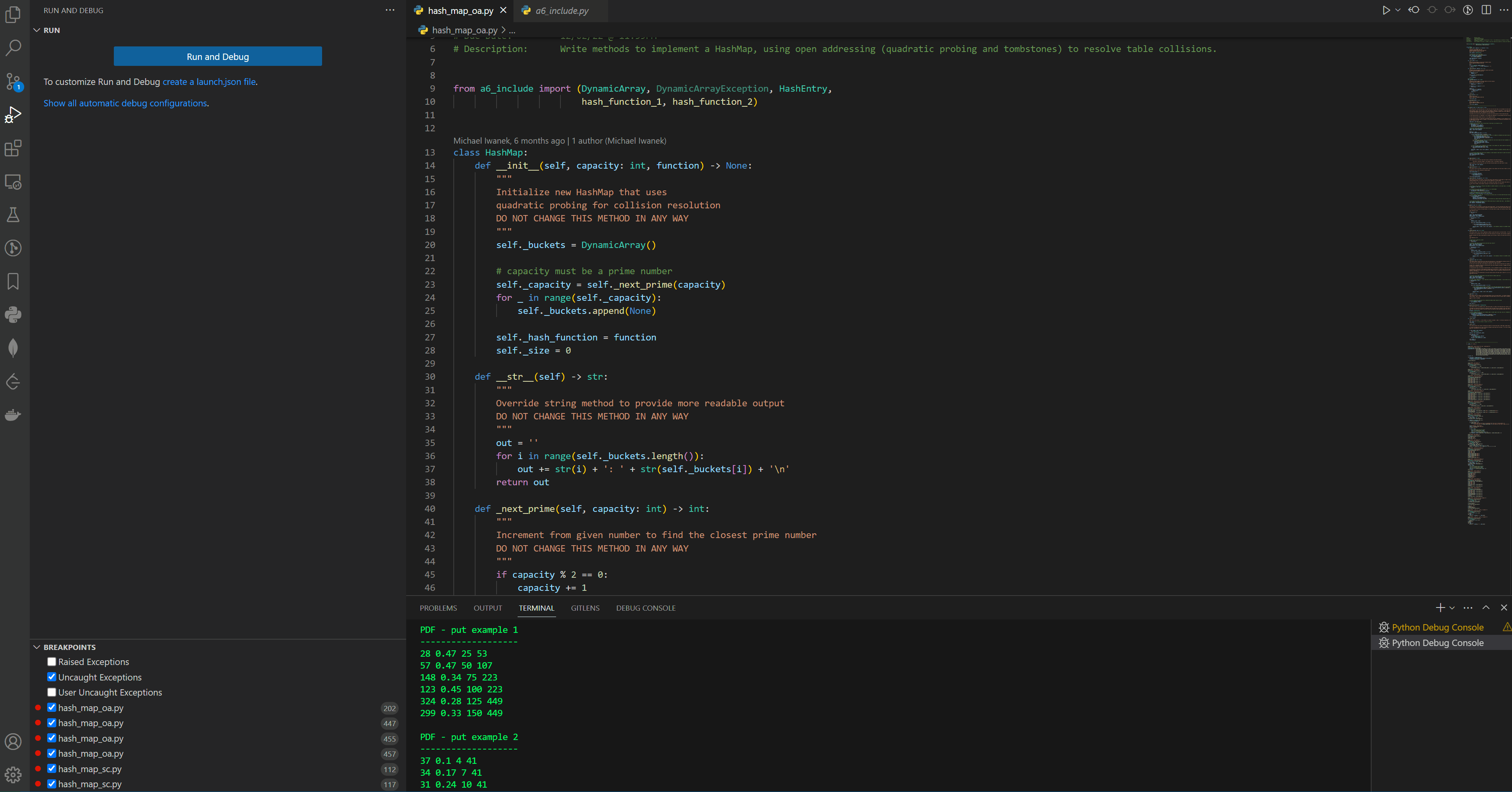Click the Run and Debug button
This screenshot has width=1512, height=792.
click(x=218, y=56)
